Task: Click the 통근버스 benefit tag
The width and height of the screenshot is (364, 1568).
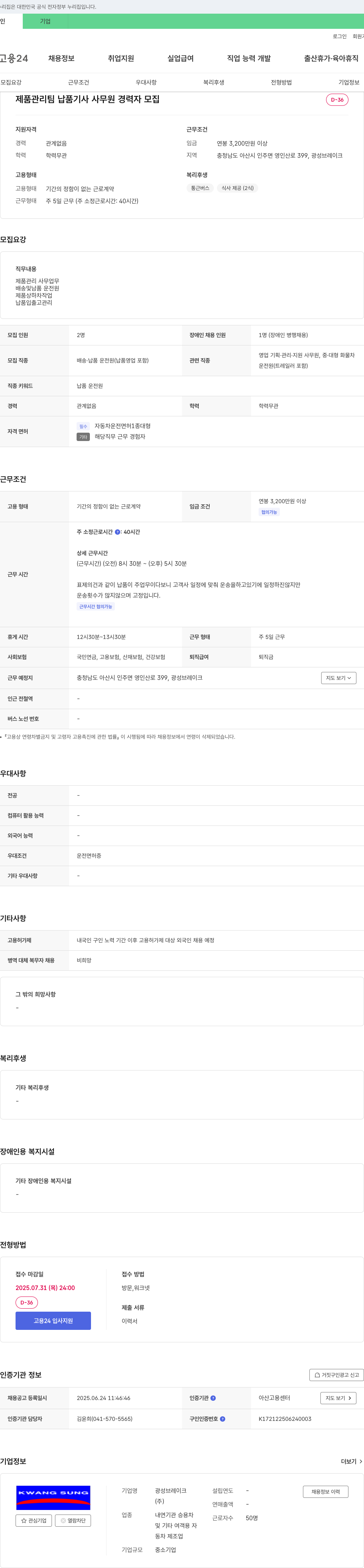Action: (200, 188)
